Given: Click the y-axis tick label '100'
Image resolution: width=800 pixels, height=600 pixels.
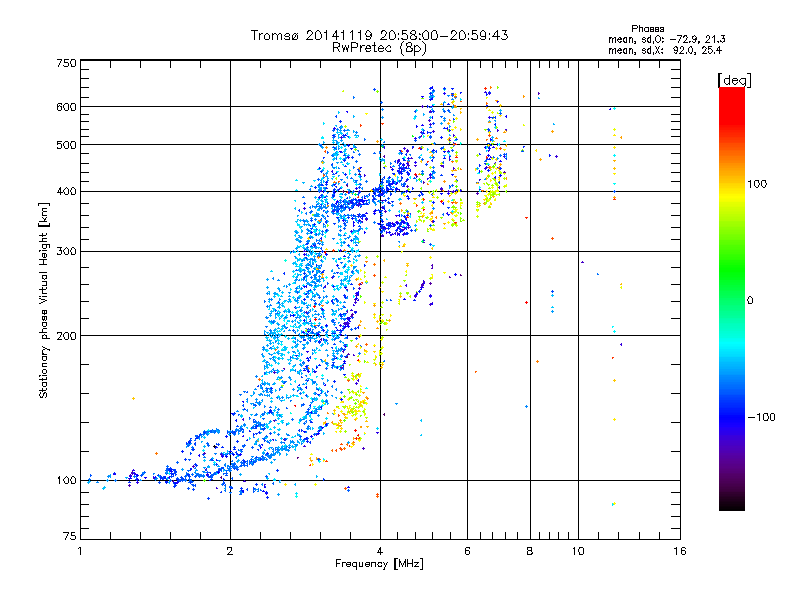Looking at the screenshot, I should (x=67, y=481).
